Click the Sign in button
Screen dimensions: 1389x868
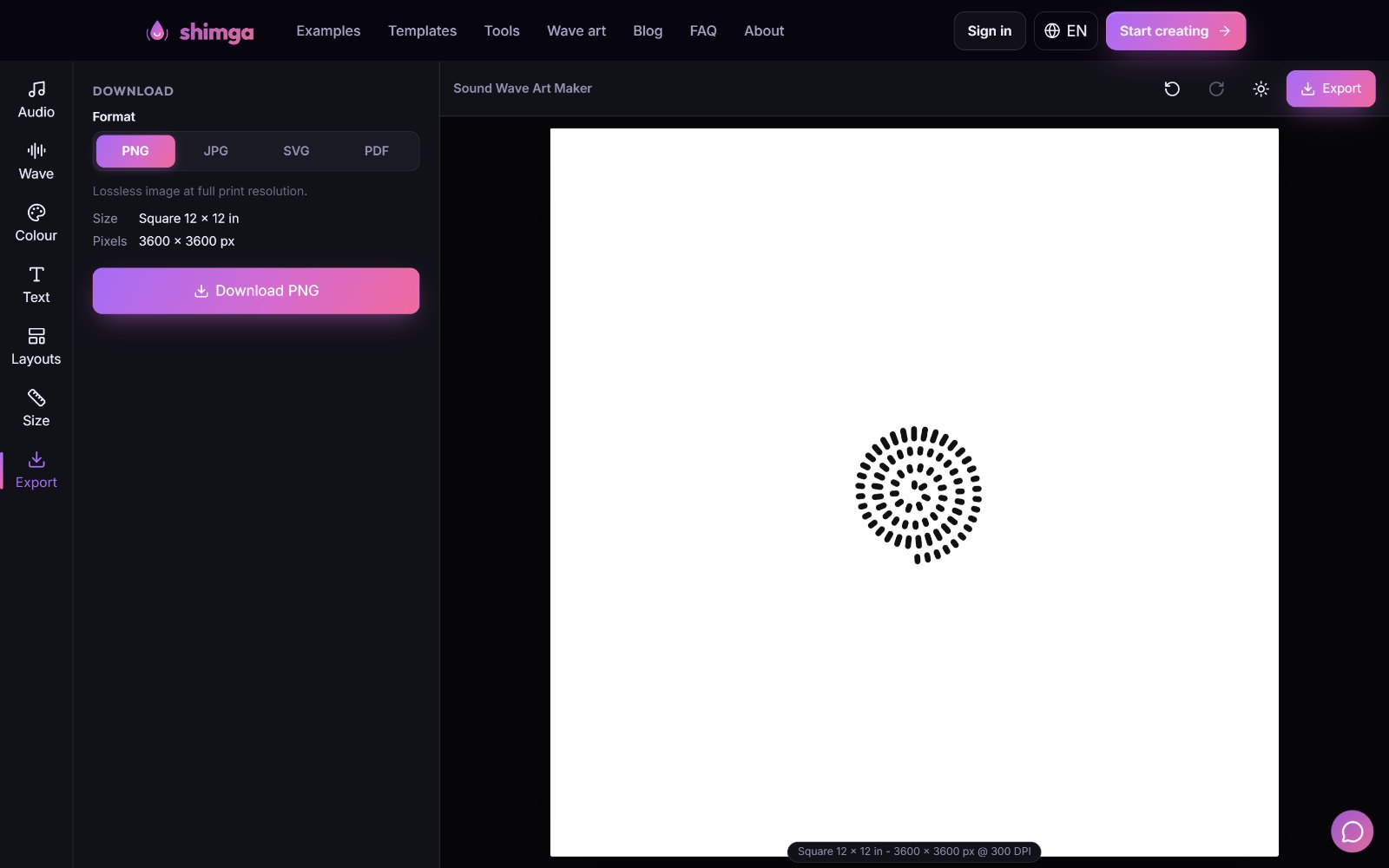(x=990, y=31)
